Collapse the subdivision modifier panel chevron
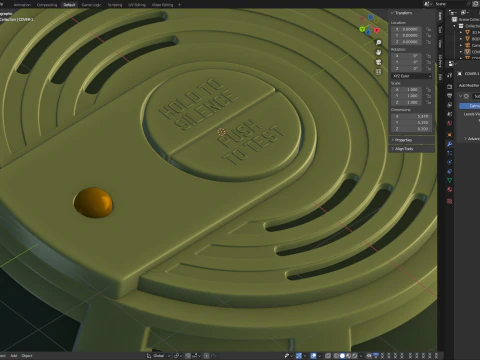The width and height of the screenshot is (480, 360). (x=461, y=96)
